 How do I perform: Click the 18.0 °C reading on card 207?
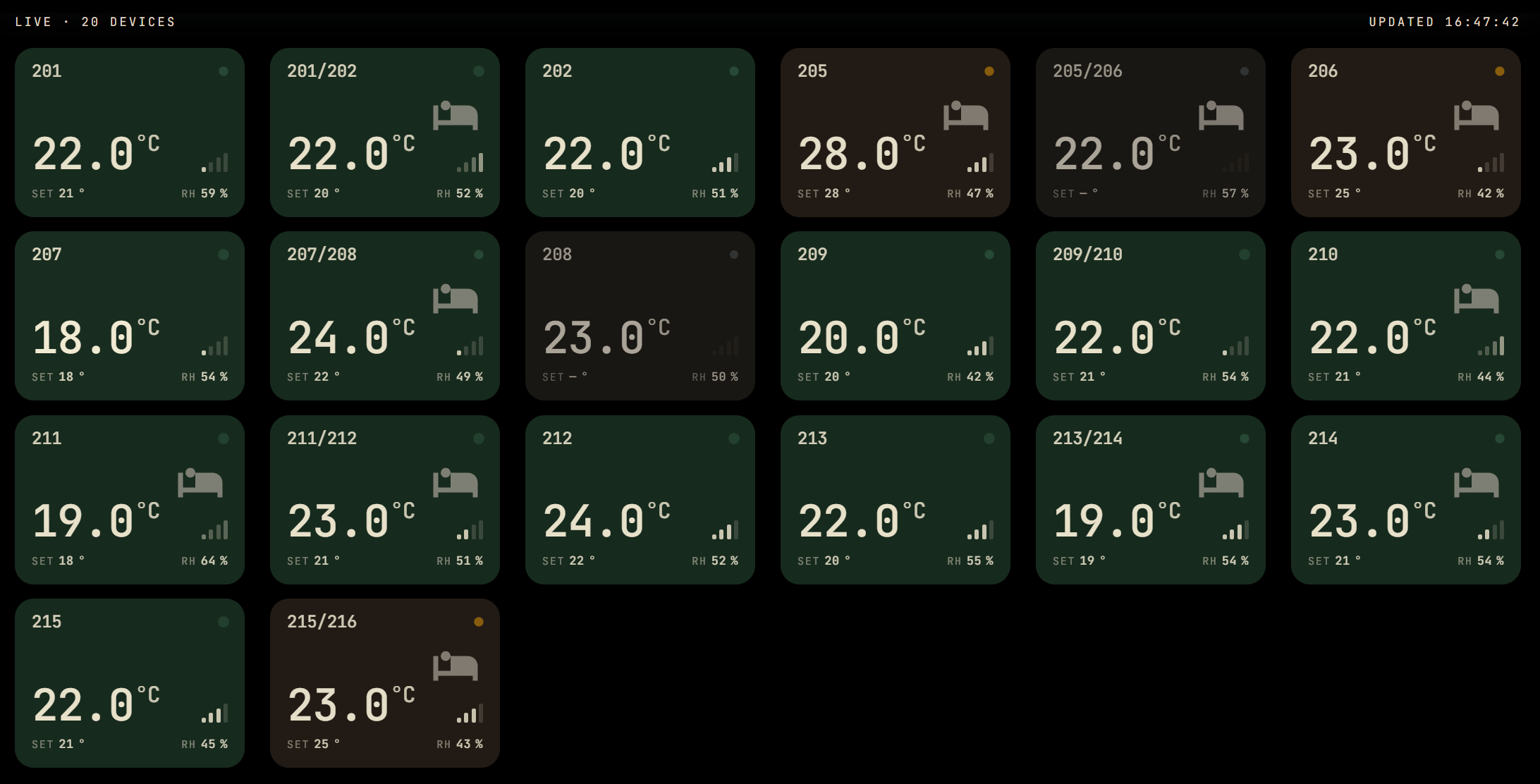96,337
